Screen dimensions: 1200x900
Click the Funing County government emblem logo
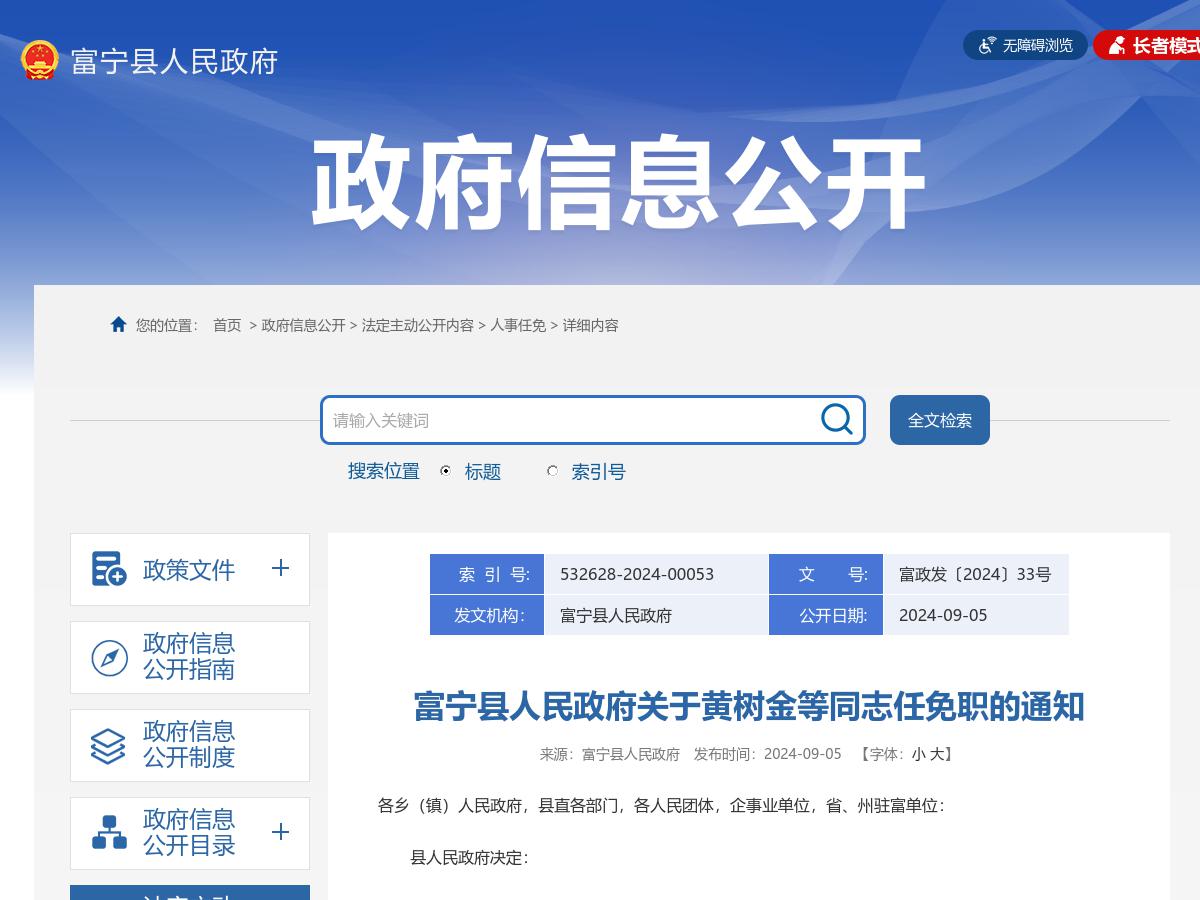(x=38, y=60)
